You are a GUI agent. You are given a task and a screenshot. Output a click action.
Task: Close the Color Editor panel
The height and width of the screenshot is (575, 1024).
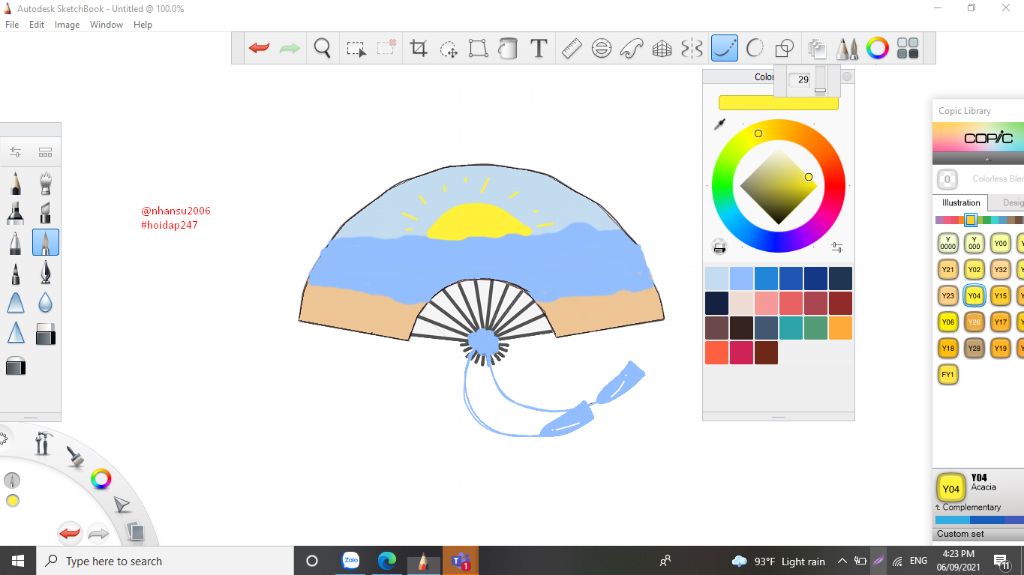[847, 76]
